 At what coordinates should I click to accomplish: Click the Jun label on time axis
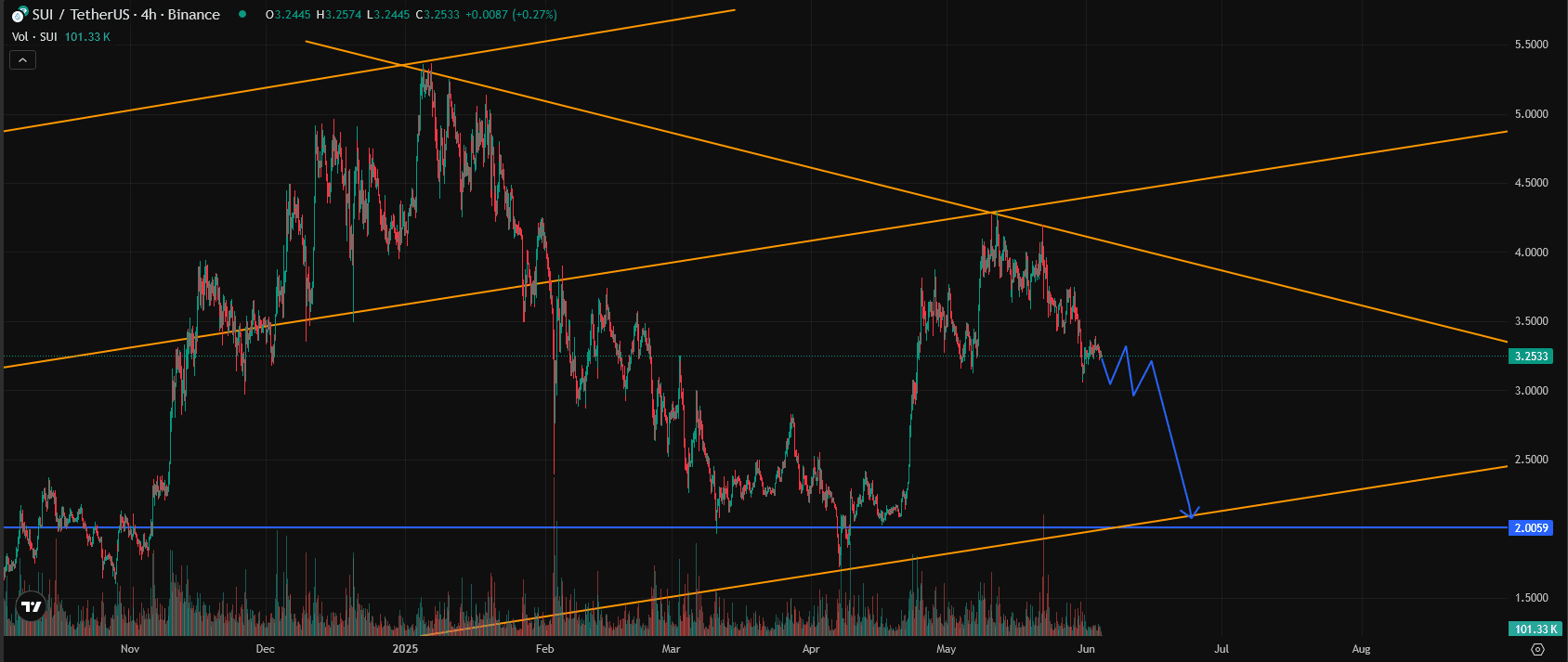1086,649
